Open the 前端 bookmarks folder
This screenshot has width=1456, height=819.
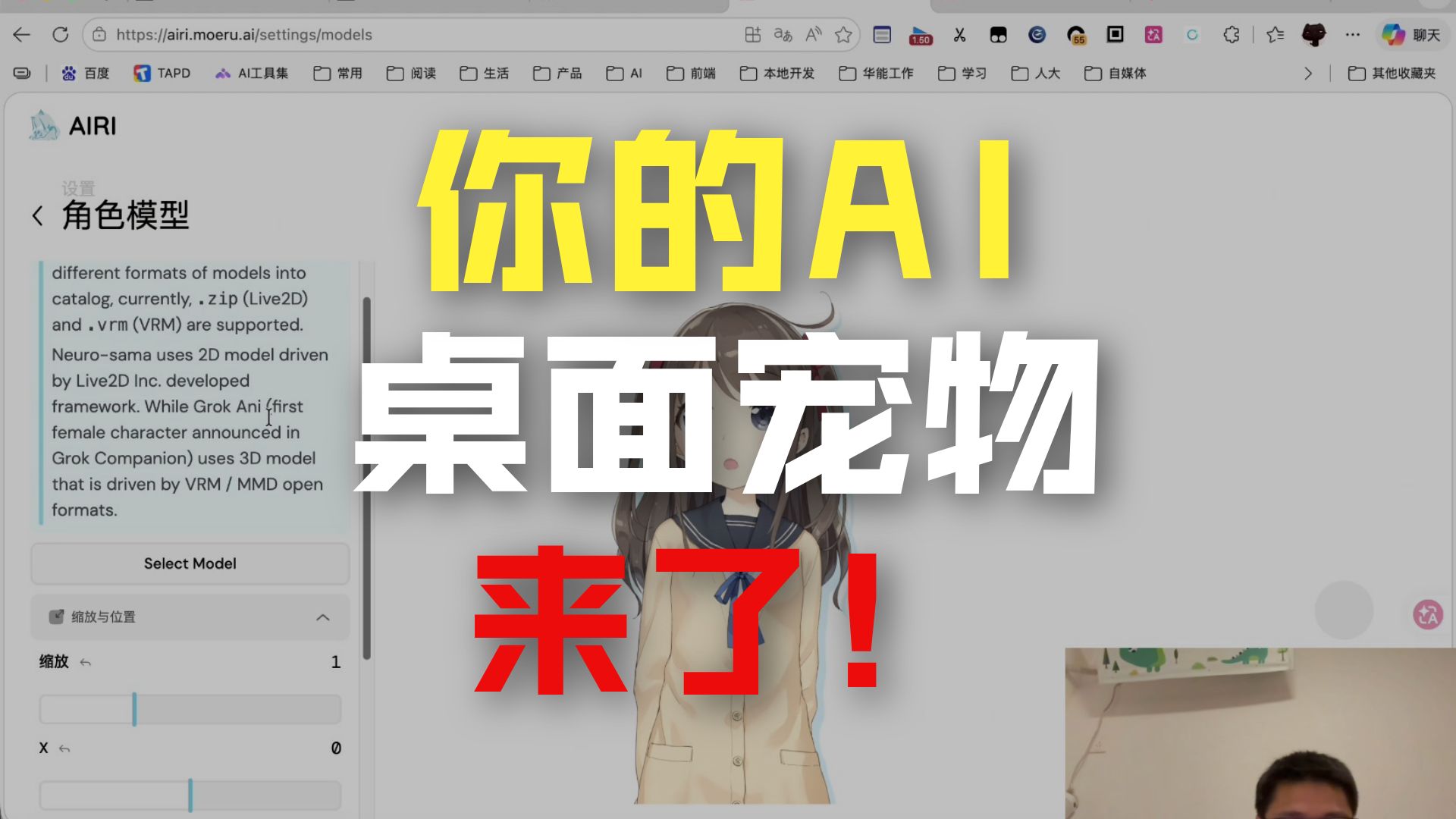pos(691,74)
